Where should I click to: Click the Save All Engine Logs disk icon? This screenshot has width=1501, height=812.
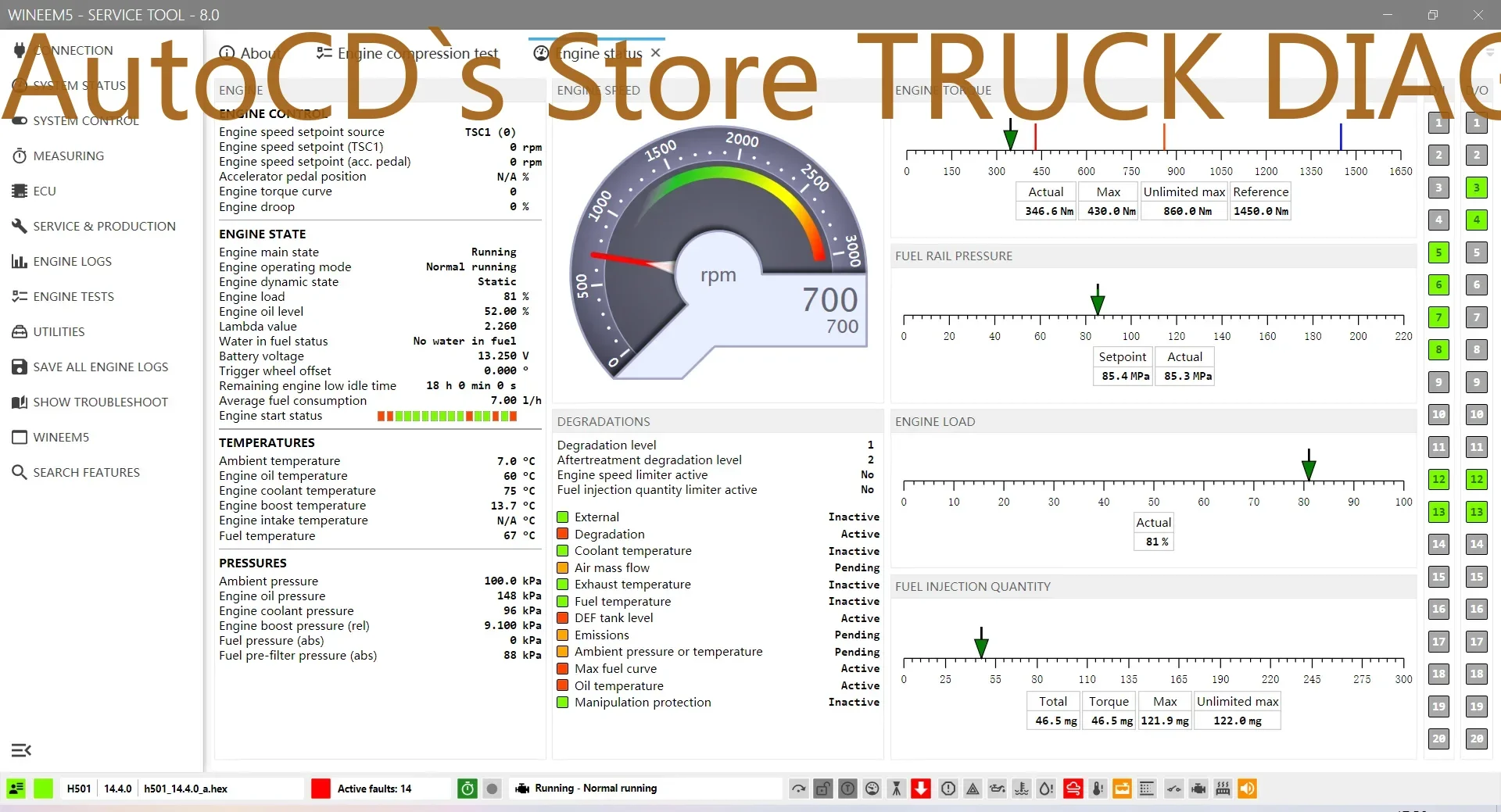coord(20,367)
